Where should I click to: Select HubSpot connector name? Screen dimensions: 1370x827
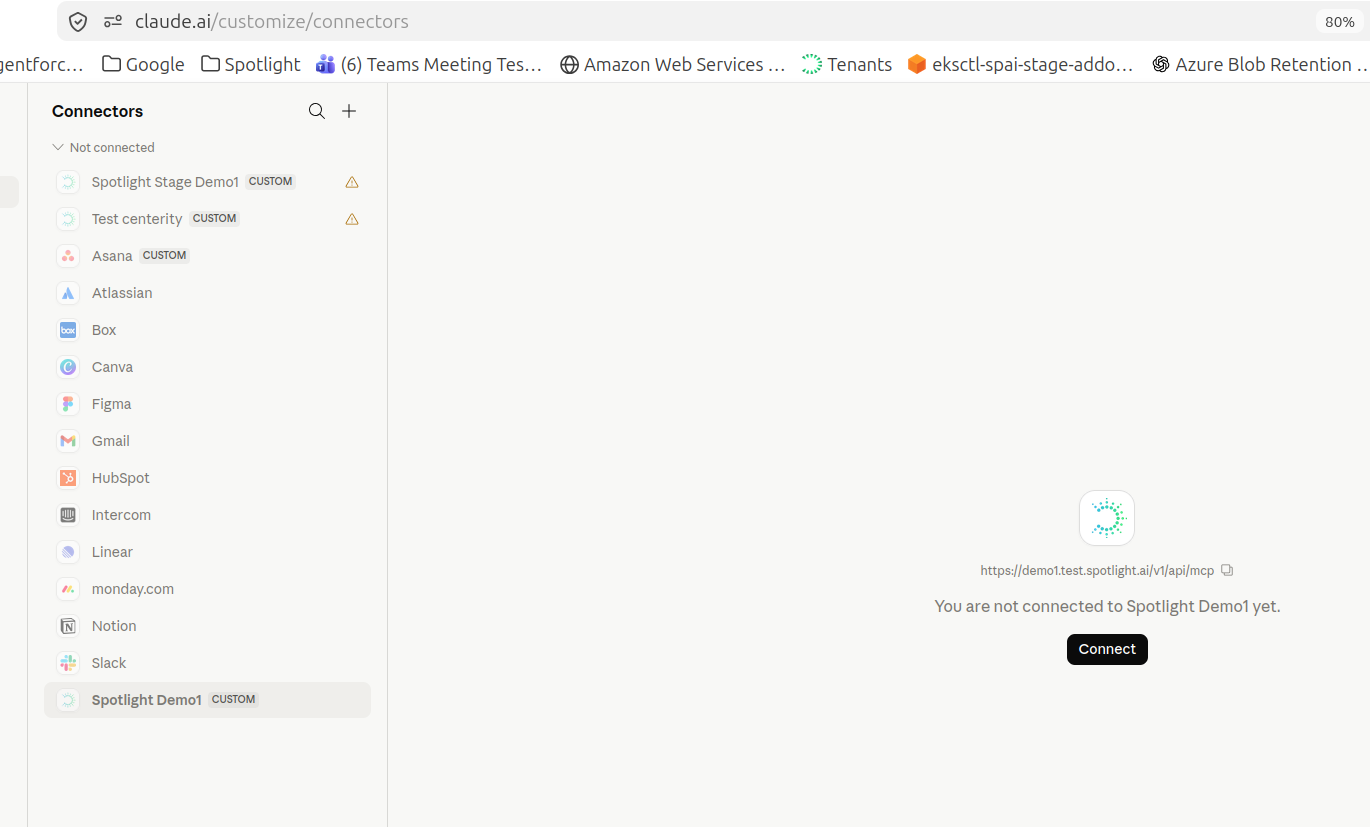121,478
